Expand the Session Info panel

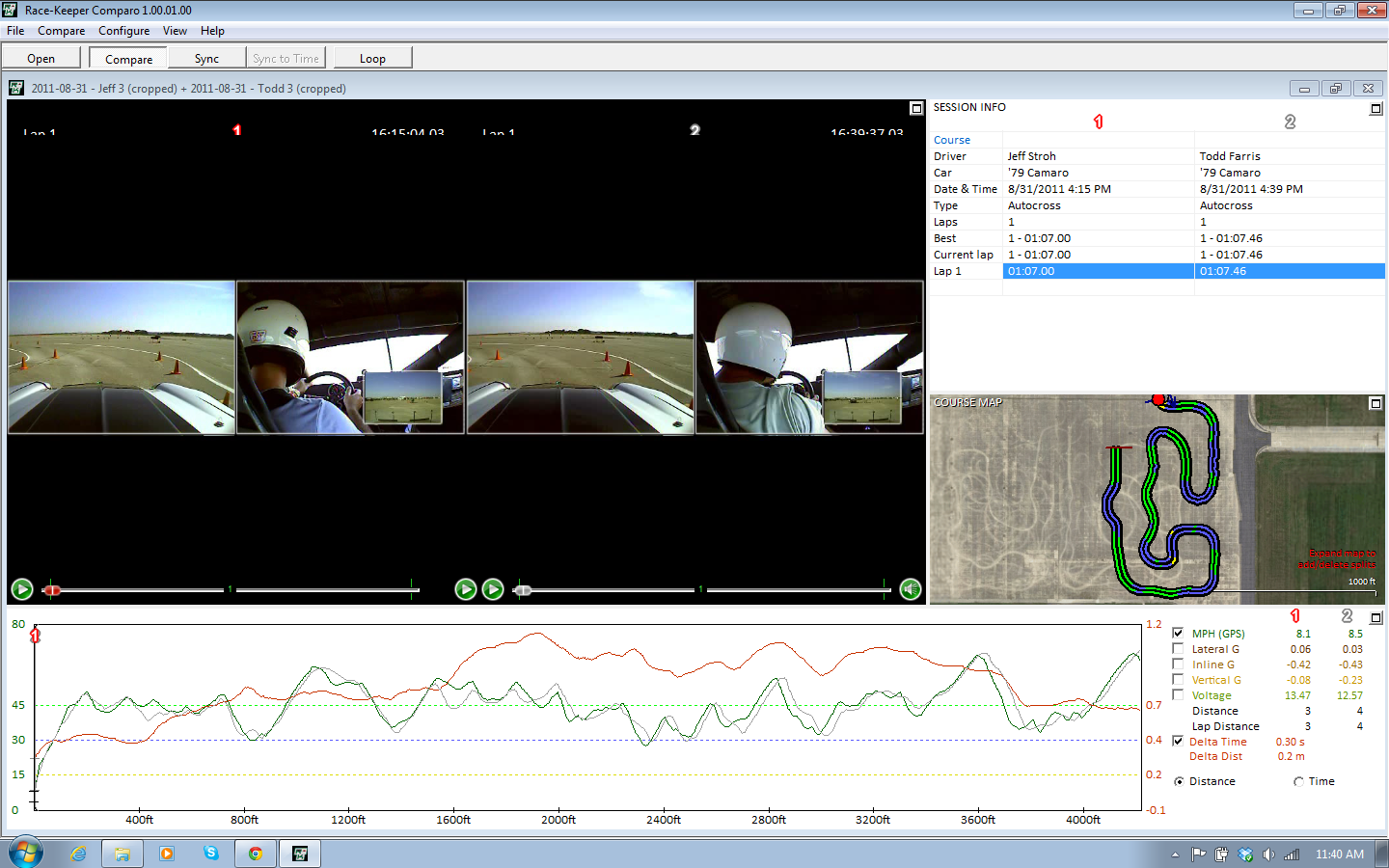point(1375,109)
